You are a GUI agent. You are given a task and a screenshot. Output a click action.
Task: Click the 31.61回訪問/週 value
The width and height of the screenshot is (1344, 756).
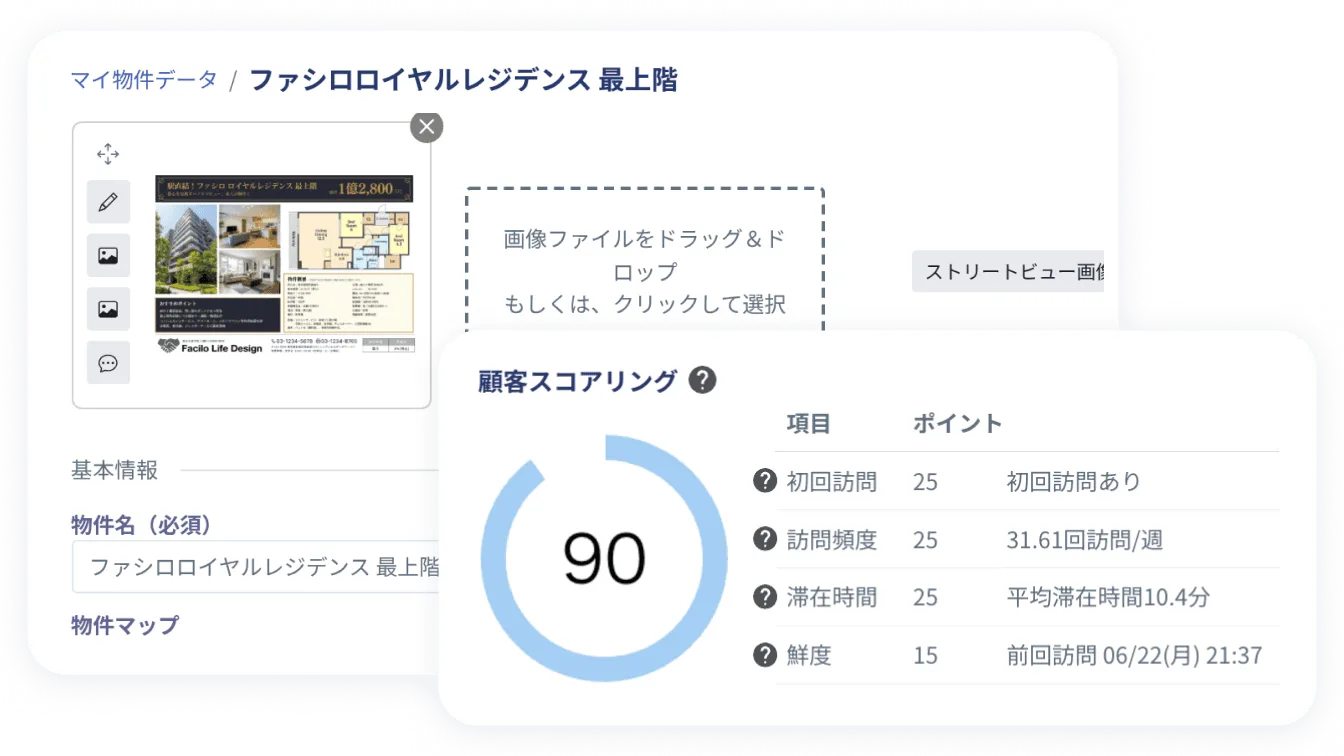(x=1085, y=540)
